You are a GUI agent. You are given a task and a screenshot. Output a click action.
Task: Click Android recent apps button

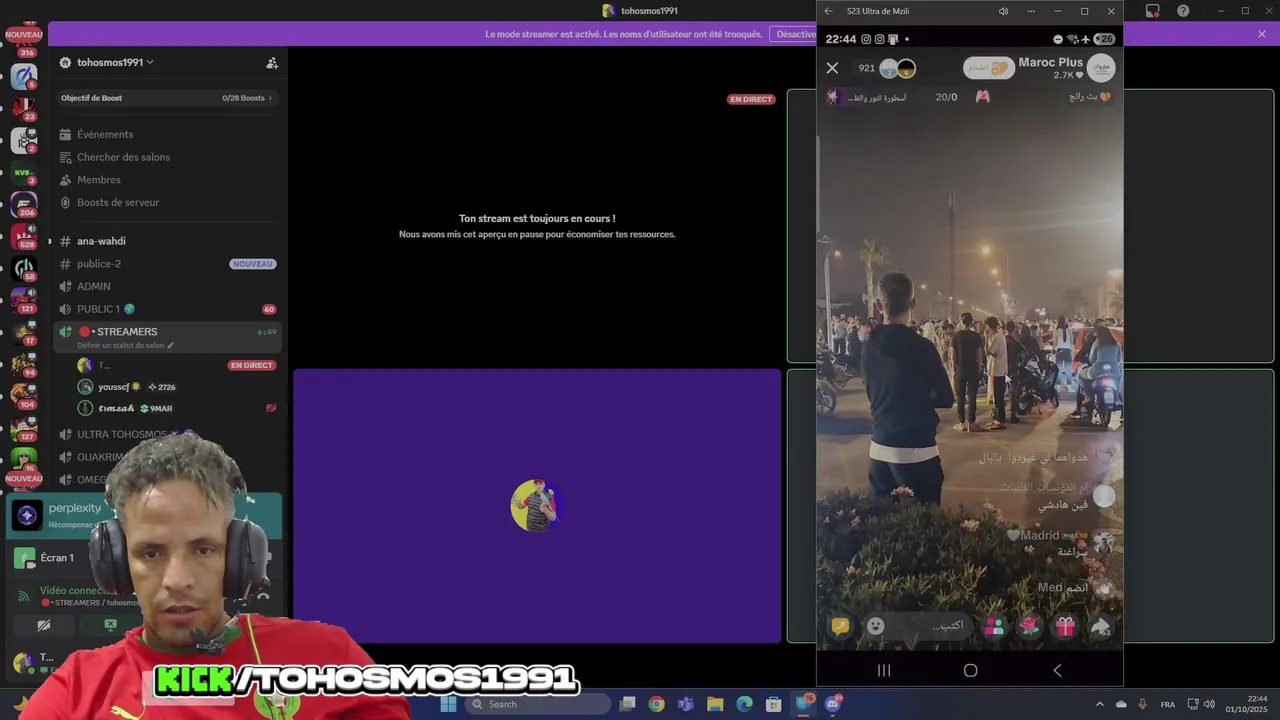[x=884, y=670]
